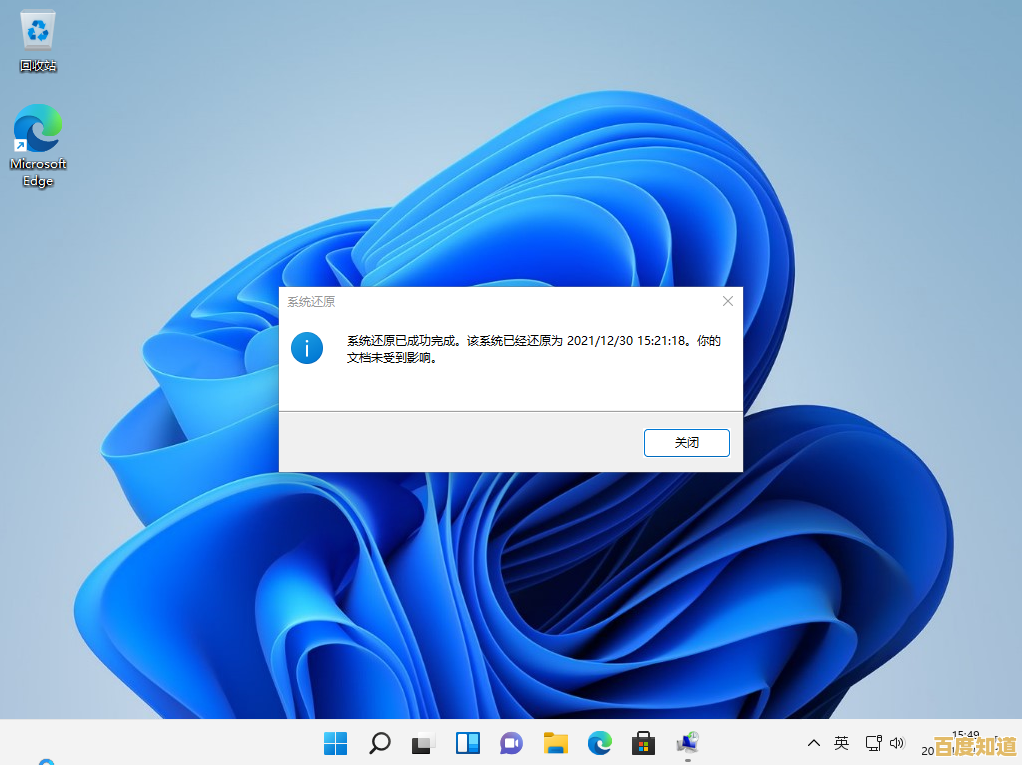1022x765 pixels.
Task: Open Windows Search from the taskbar
Action: point(379,743)
